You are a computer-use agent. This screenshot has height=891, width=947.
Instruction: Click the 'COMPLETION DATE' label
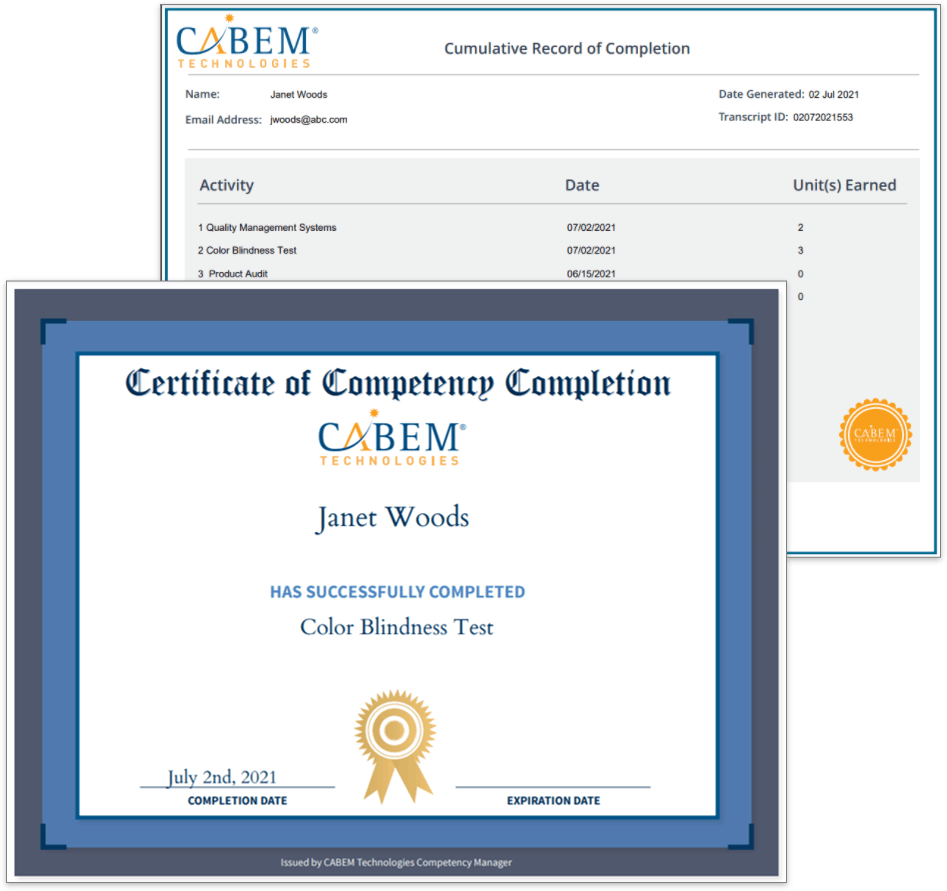237,801
